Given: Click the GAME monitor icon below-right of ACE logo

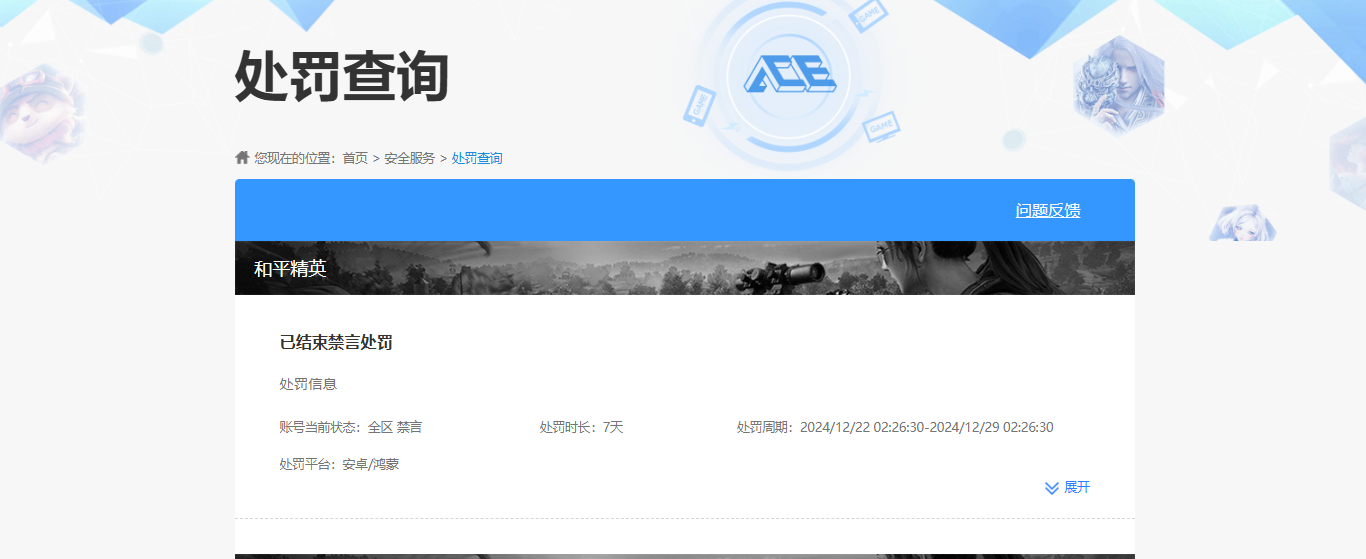Looking at the screenshot, I should [880, 127].
